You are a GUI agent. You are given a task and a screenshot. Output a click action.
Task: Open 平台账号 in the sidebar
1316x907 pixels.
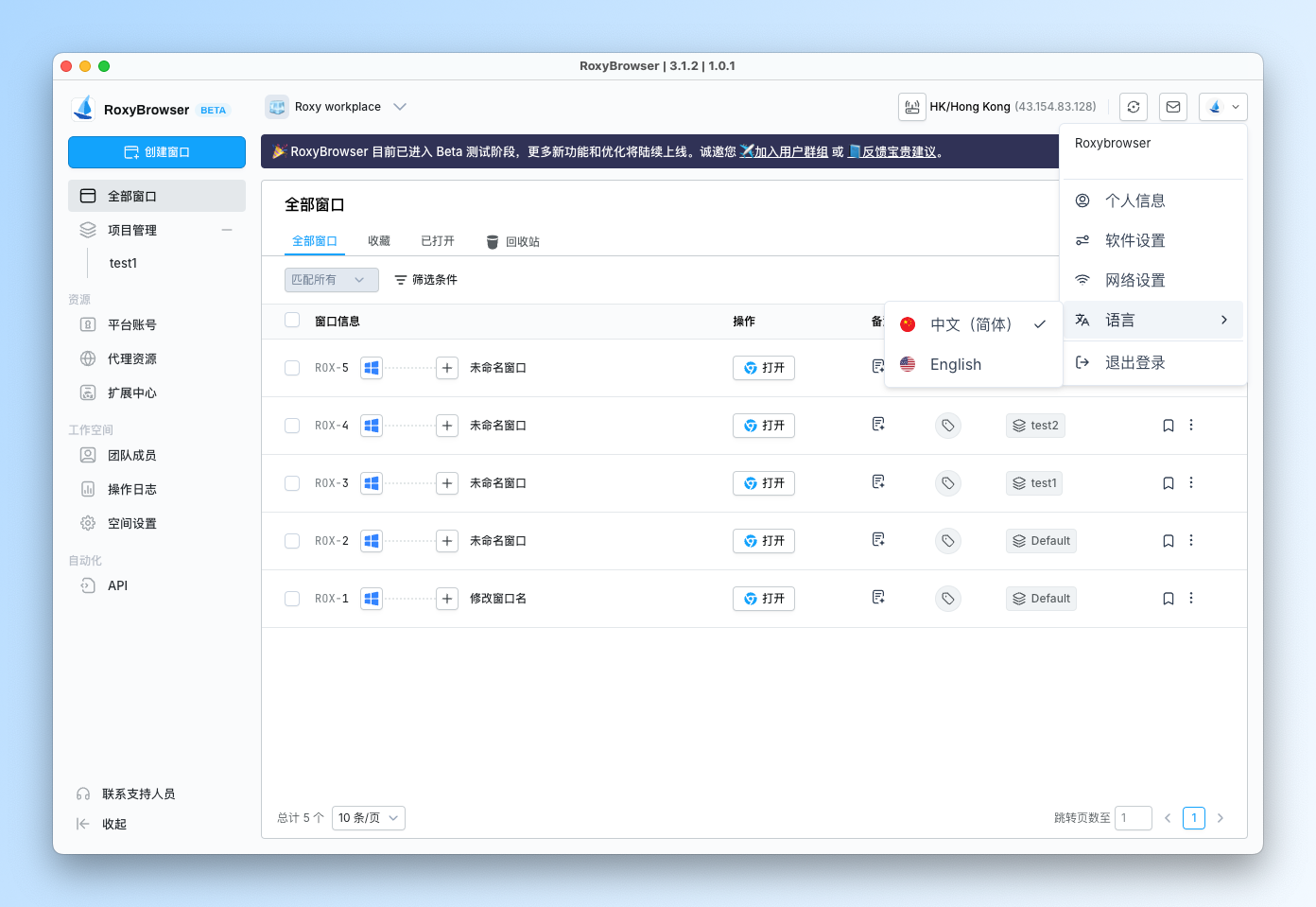pyautogui.click(x=157, y=324)
